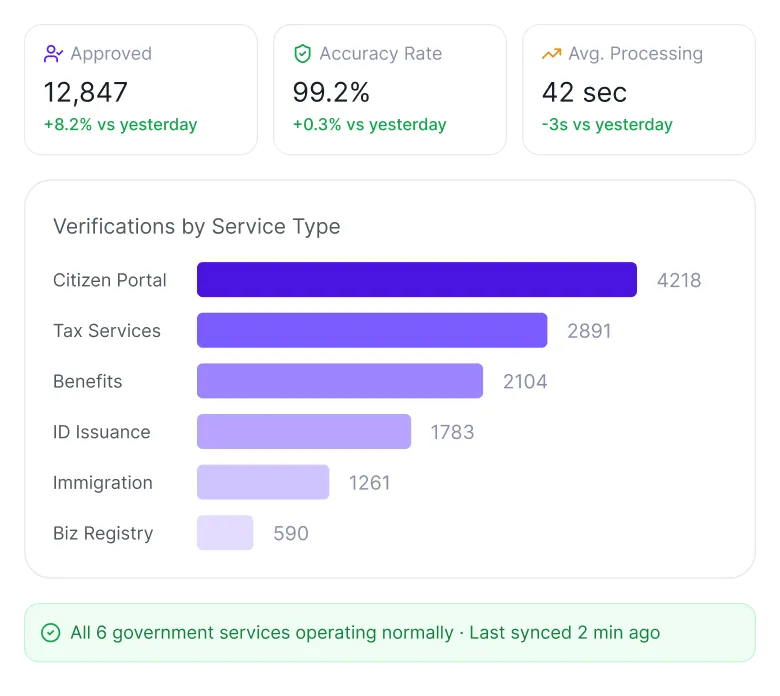Image resolution: width=780 pixels, height=696 pixels.
Task: Click the 'Approved' card label
Action: coord(111,54)
